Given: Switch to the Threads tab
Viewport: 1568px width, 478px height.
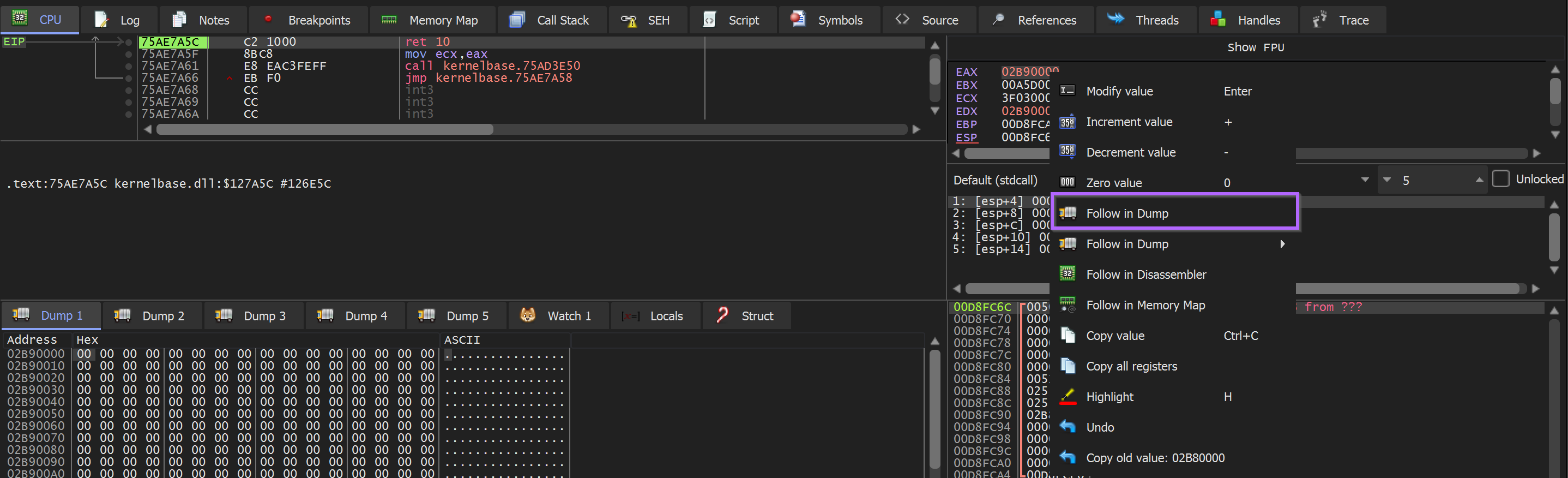Looking at the screenshot, I should (x=1146, y=20).
